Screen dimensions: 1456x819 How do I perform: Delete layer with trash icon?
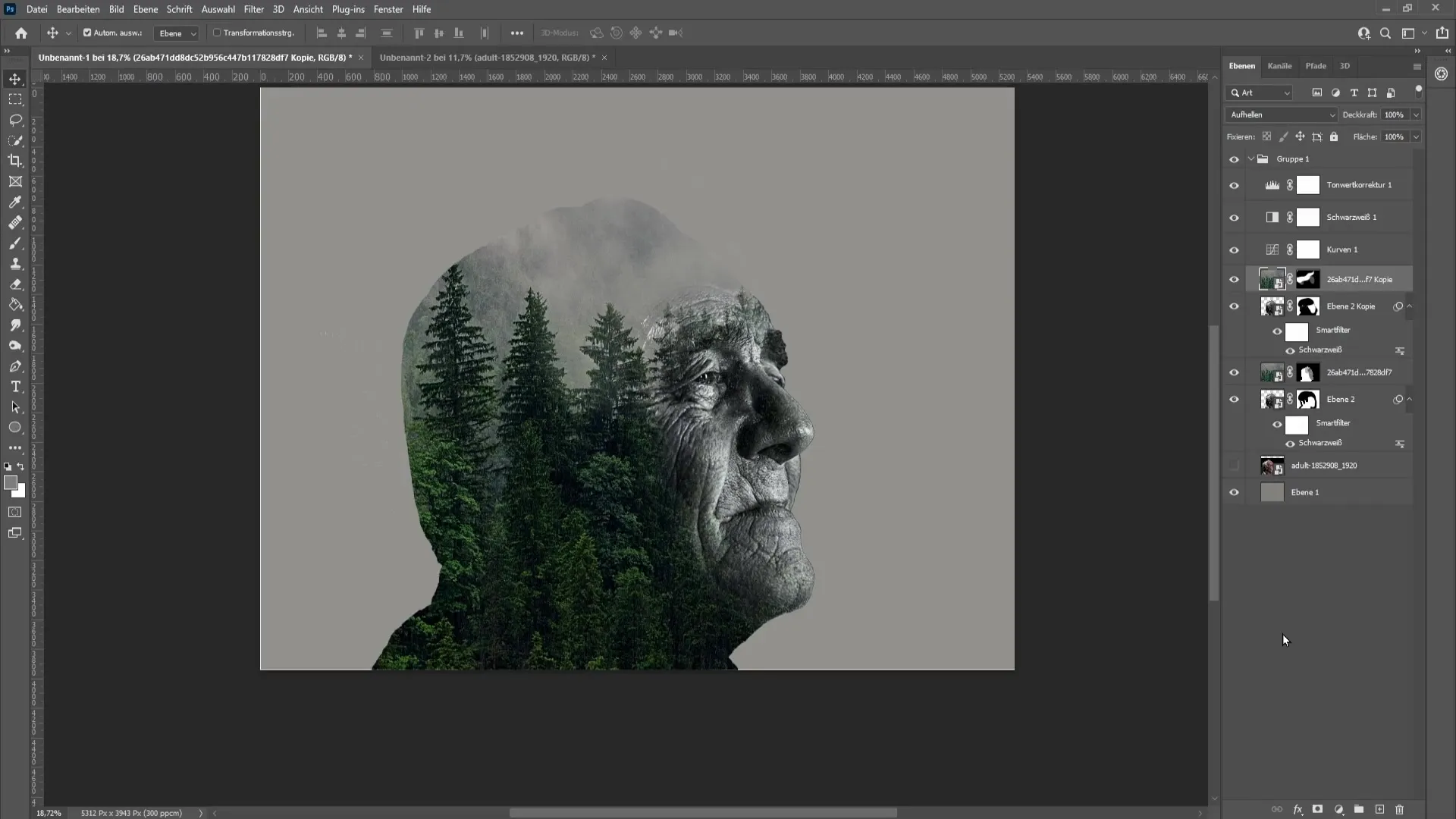click(x=1400, y=810)
